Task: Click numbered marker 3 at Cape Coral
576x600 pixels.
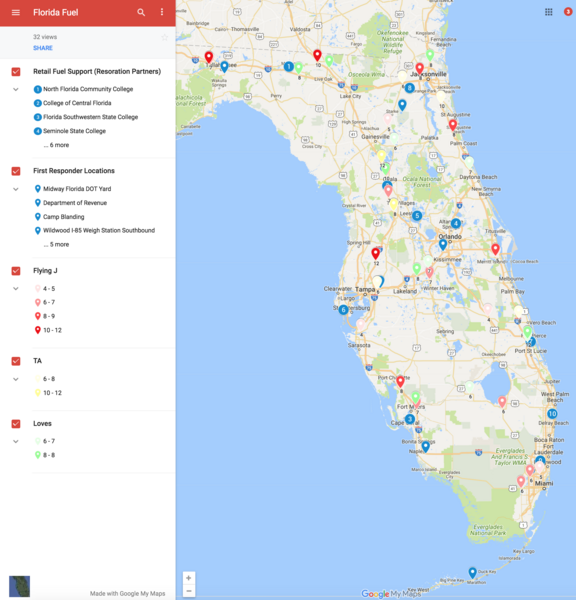Action: tap(410, 419)
